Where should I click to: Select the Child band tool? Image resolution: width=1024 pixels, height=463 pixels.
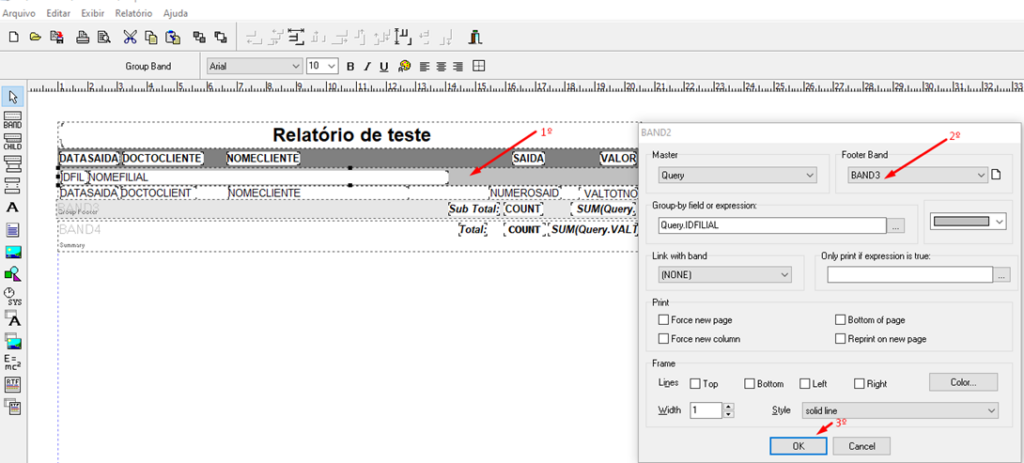click(14, 142)
